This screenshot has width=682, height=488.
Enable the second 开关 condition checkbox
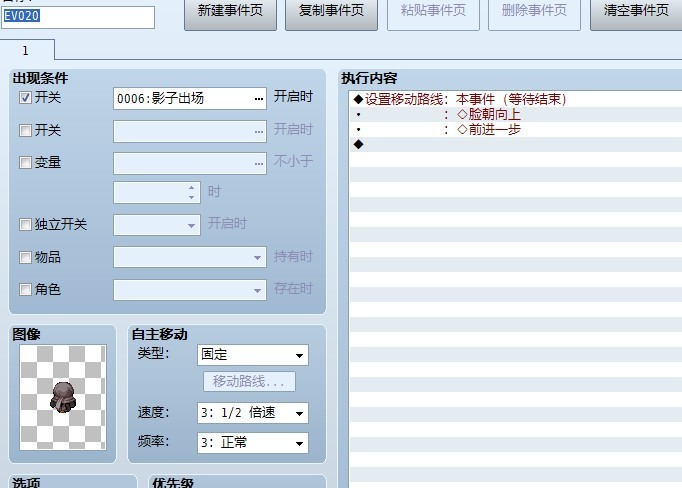[25, 130]
